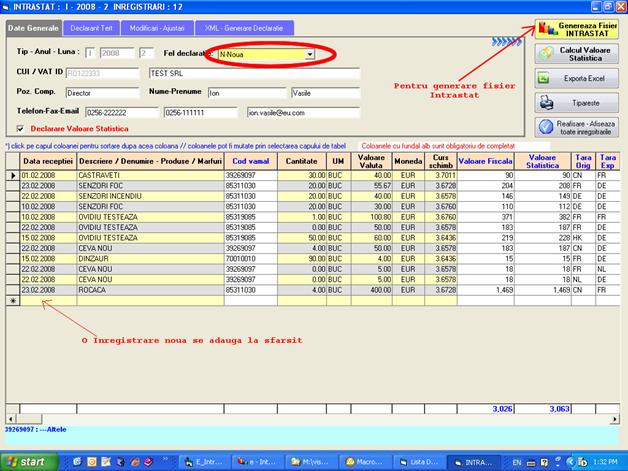Sort by Cod vamal column header

pos(250,161)
